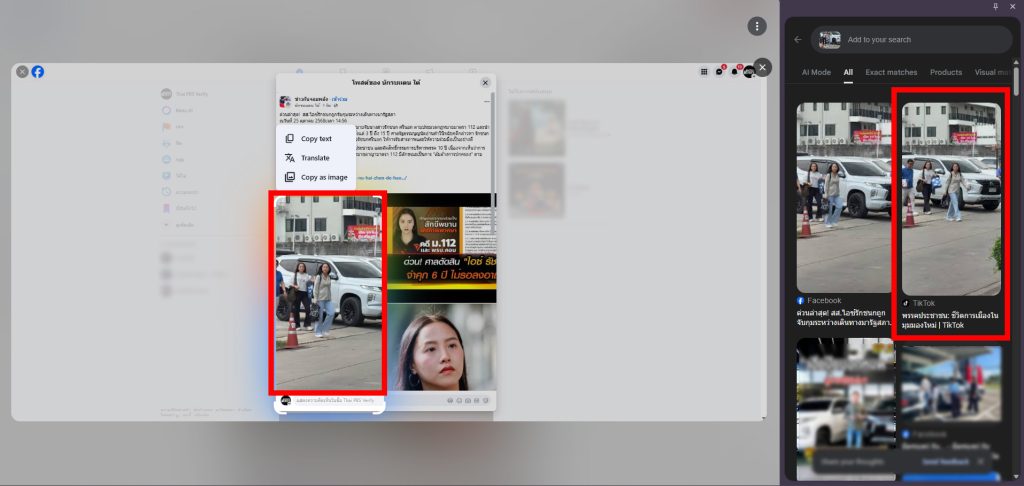Click the selected street photo in the post
This screenshot has width=1024, height=486.
(328, 293)
